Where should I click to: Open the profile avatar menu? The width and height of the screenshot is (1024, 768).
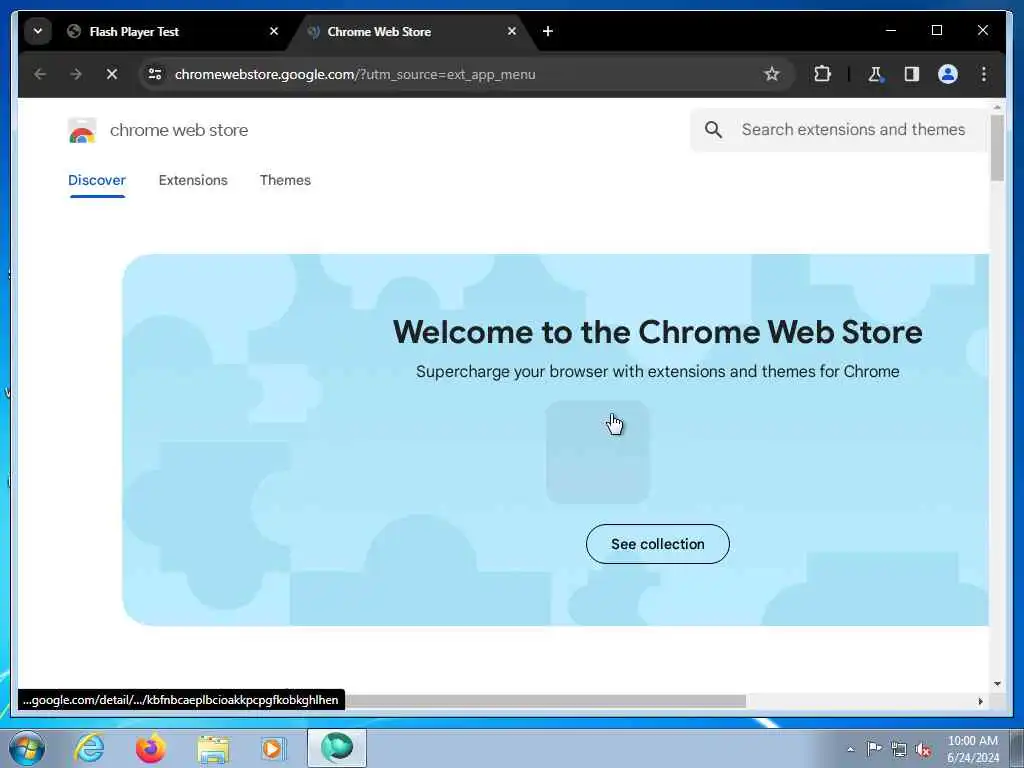[x=948, y=74]
